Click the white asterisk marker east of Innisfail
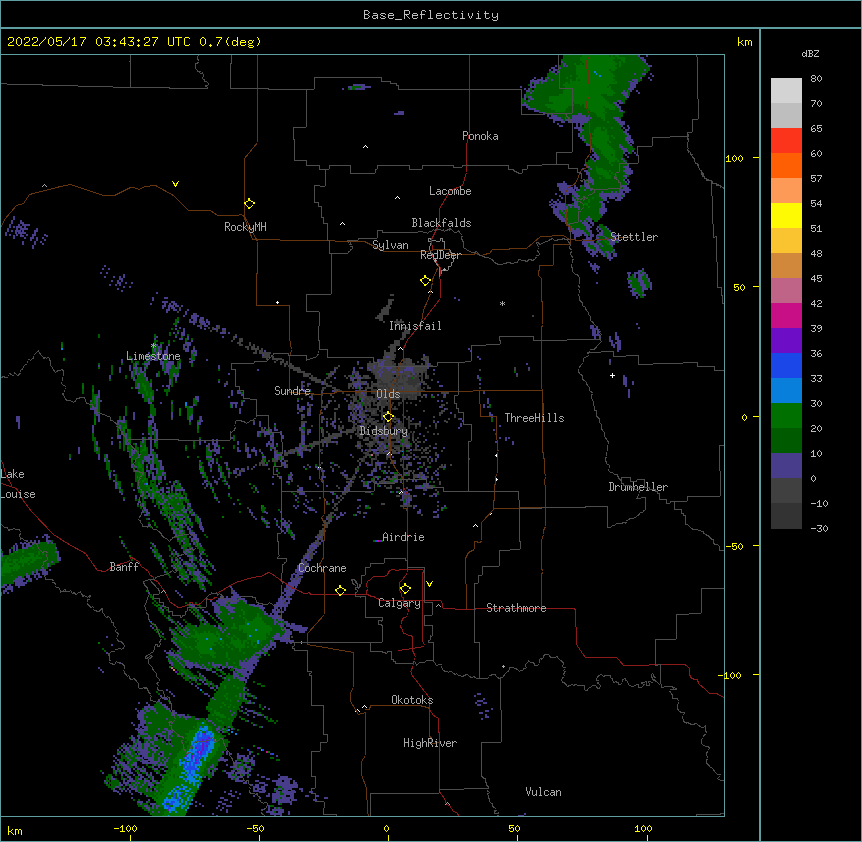 tap(502, 303)
